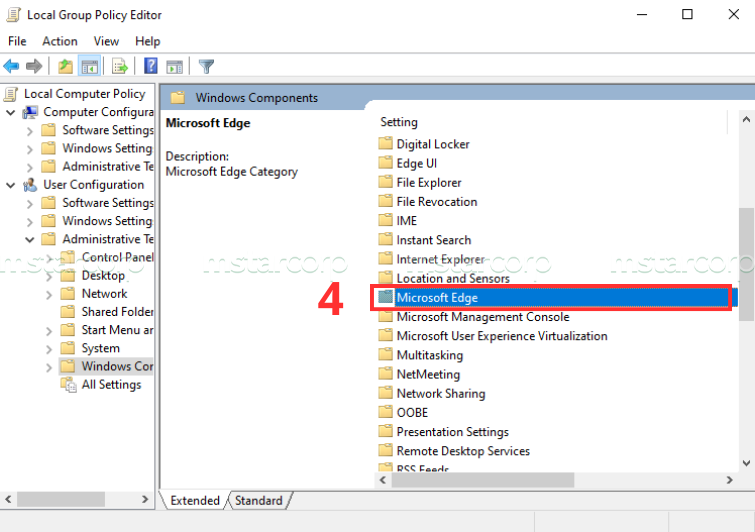The width and height of the screenshot is (755, 532).
Task: Select the Internet Explorer folder
Action: pyautogui.click(x=441, y=259)
